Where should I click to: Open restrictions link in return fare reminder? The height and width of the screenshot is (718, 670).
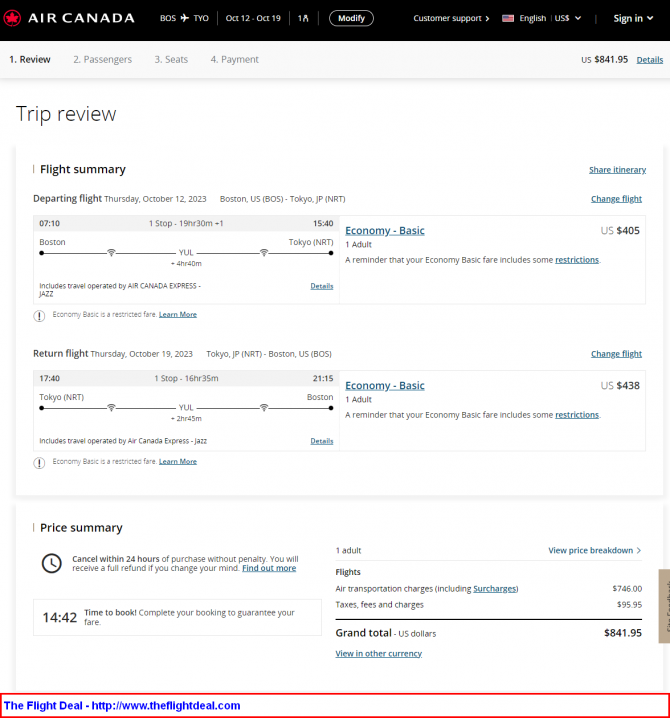(577, 415)
